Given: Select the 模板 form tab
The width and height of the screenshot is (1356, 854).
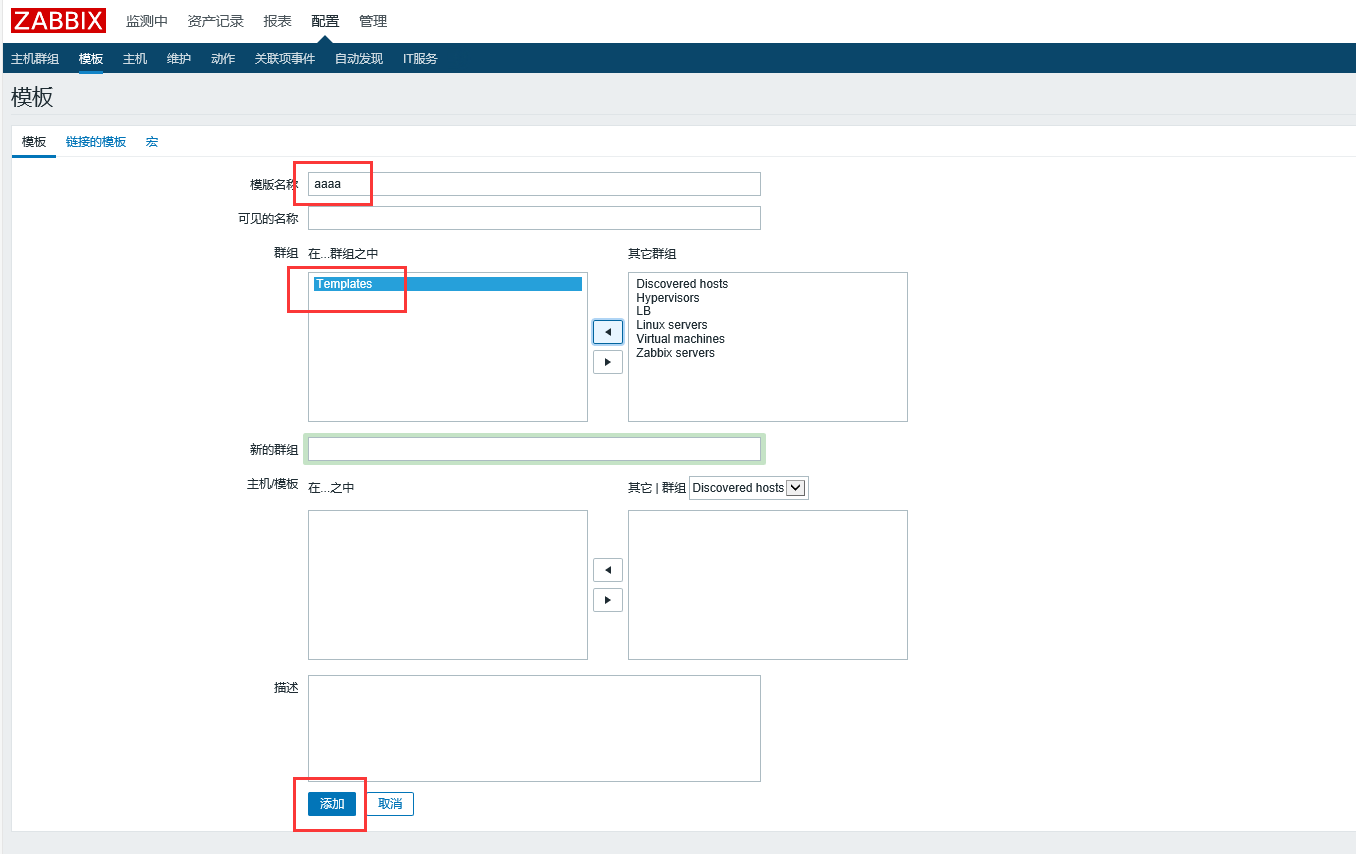Looking at the screenshot, I should pos(34,142).
